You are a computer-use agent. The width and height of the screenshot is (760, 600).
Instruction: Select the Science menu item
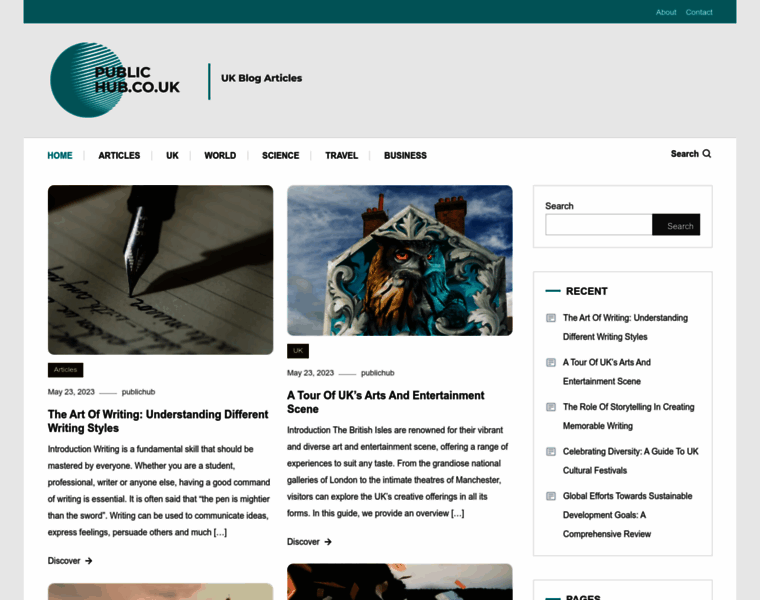tap(281, 156)
